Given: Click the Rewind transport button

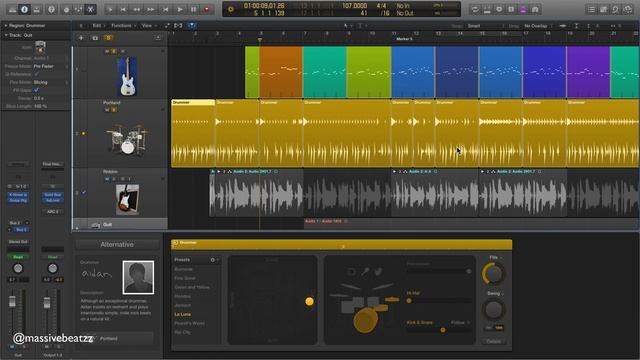Looking at the screenshot, I should (x=137, y=9).
